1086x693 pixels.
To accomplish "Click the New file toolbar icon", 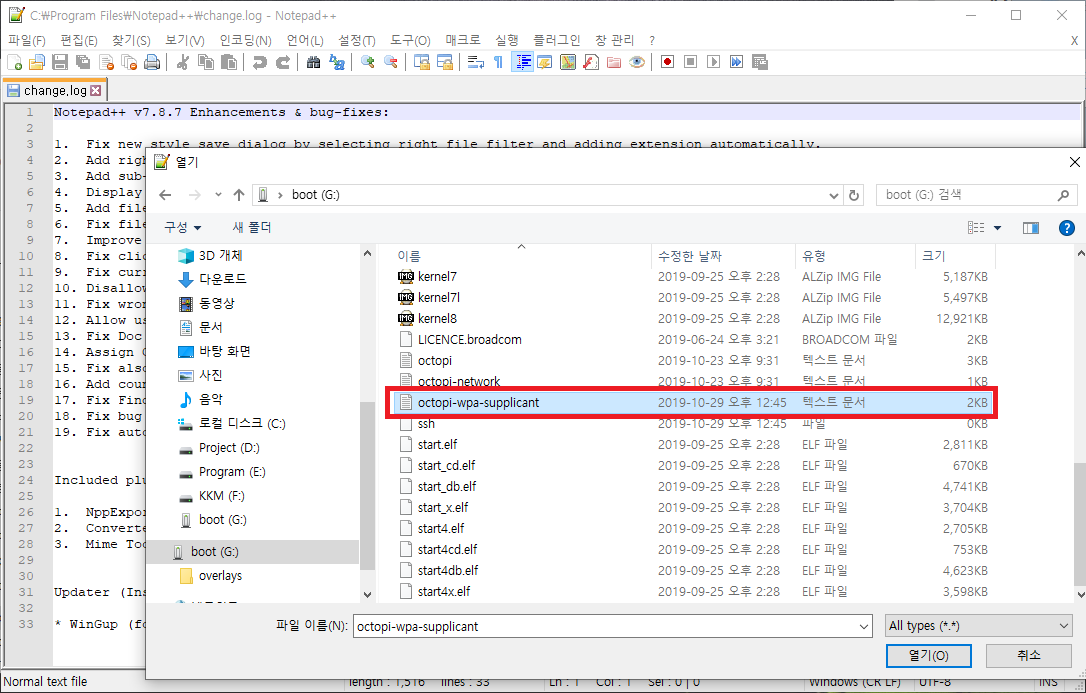I will tap(15, 62).
